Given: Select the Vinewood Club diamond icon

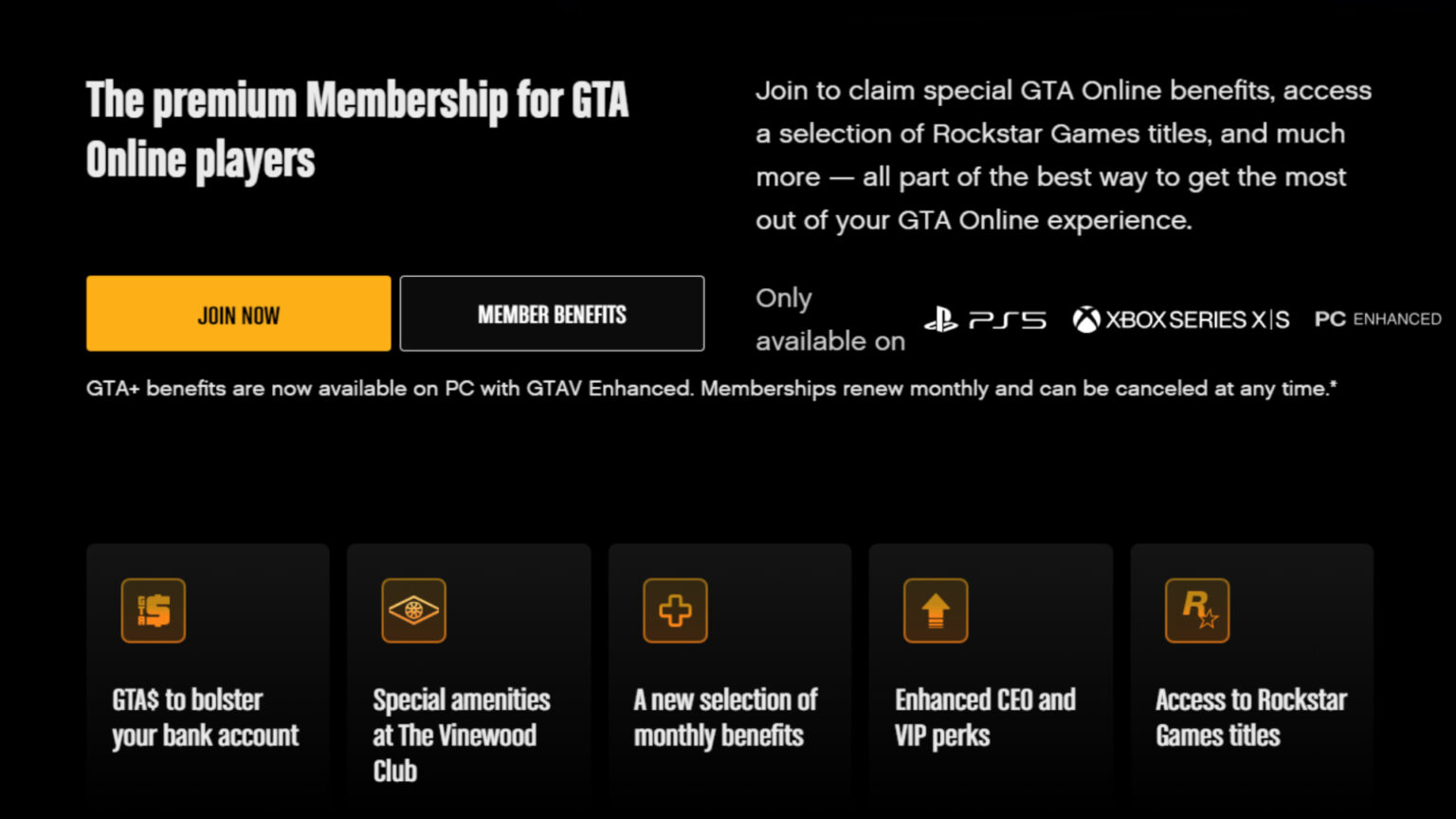Looking at the screenshot, I should tap(414, 610).
